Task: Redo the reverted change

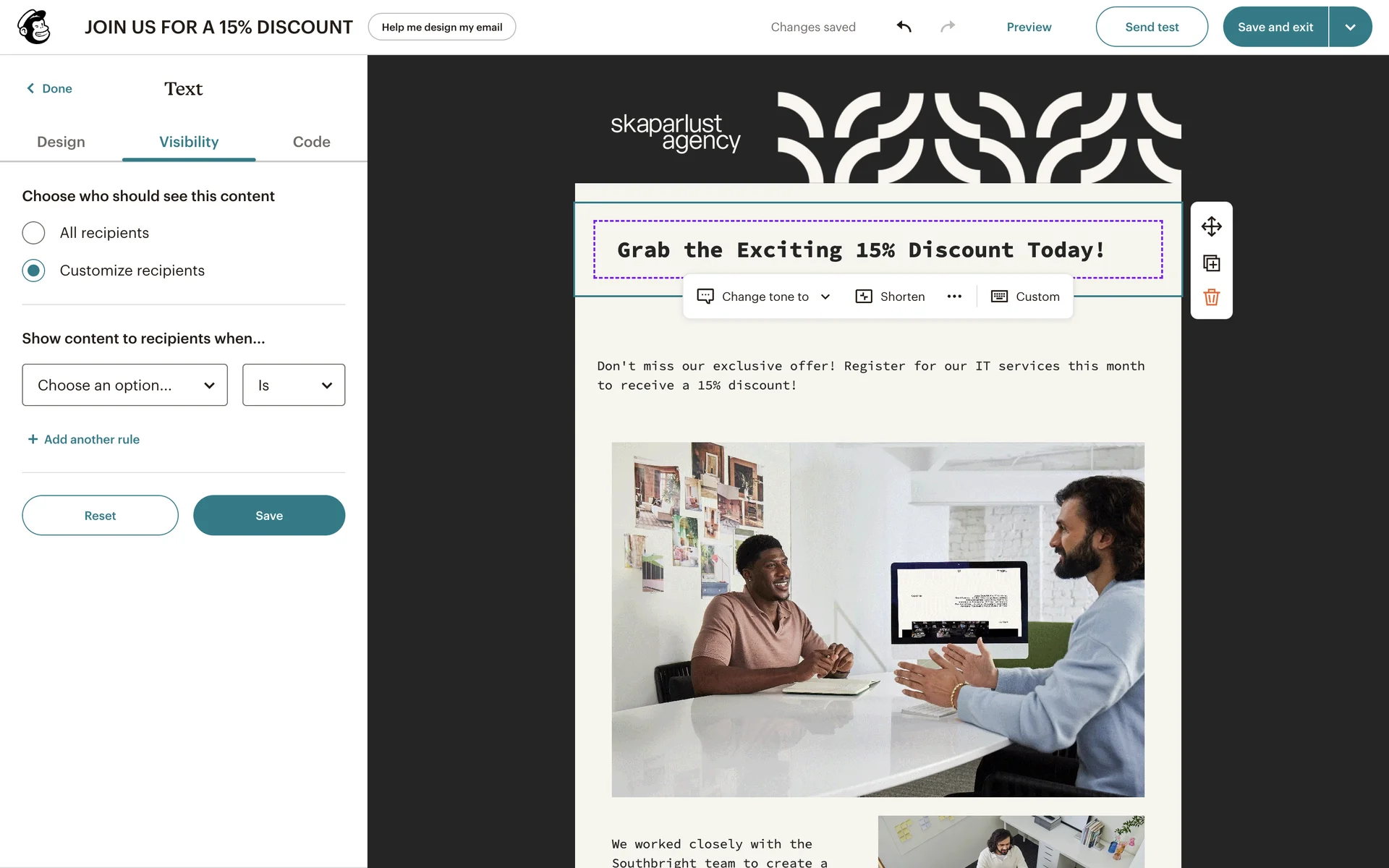Action: pos(948,27)
